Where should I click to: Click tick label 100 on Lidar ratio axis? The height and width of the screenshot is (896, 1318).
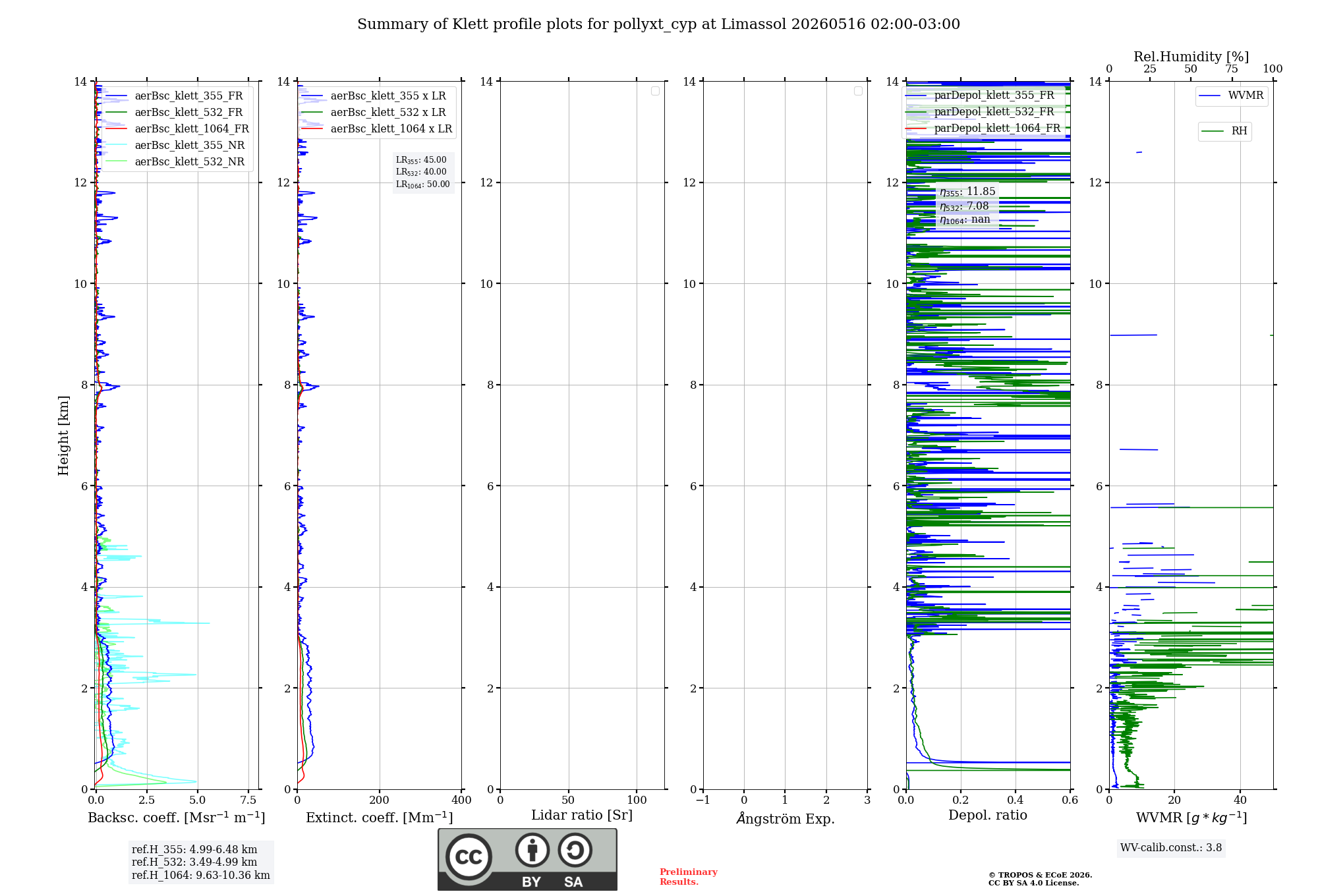tap(637, 800)
